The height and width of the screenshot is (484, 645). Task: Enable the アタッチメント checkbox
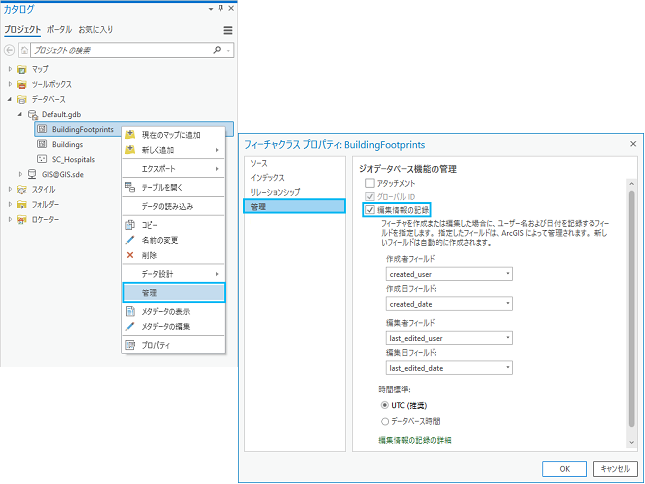click(x=370, y=183)
